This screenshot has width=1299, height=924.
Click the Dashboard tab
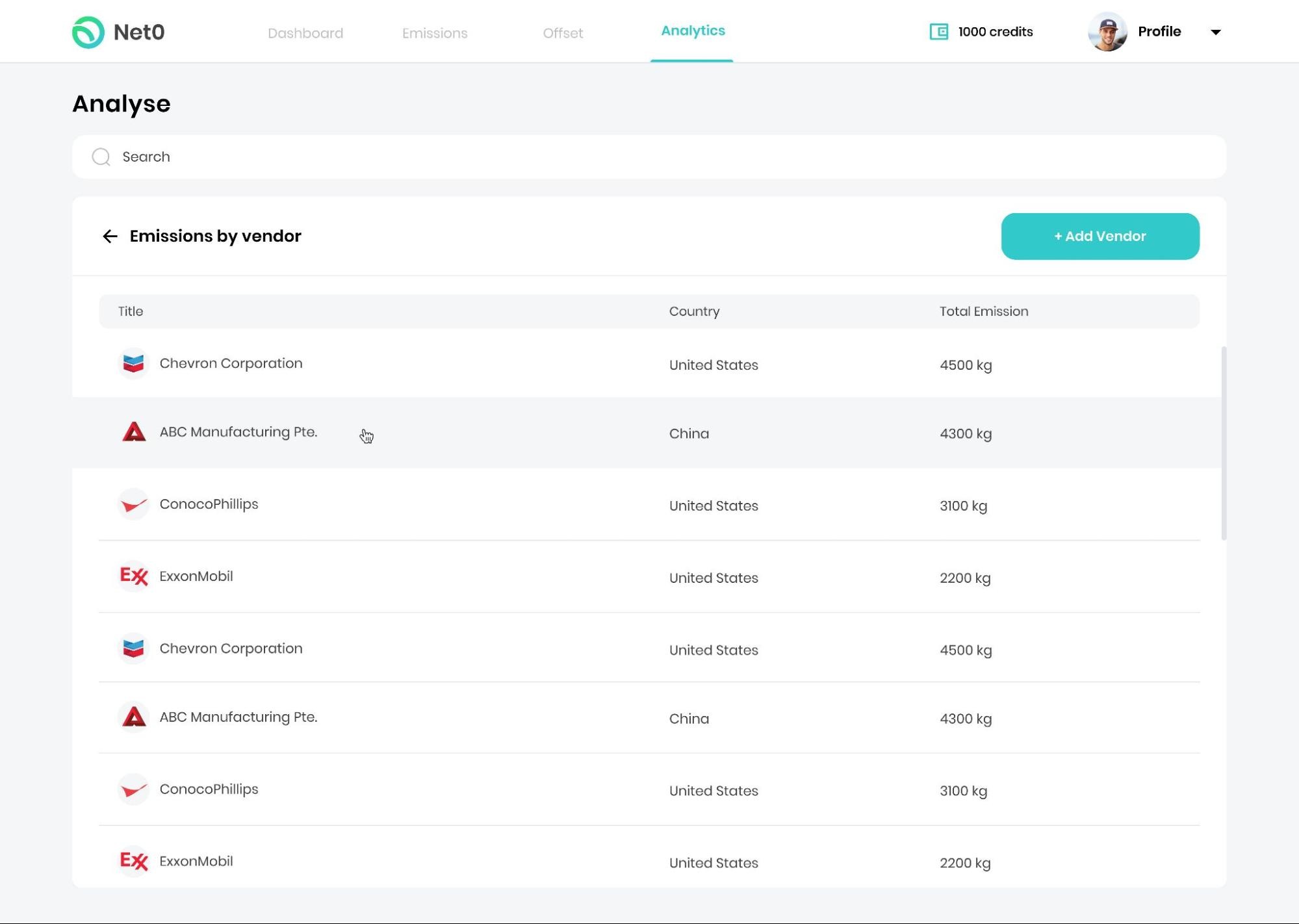tap(305, 33)
